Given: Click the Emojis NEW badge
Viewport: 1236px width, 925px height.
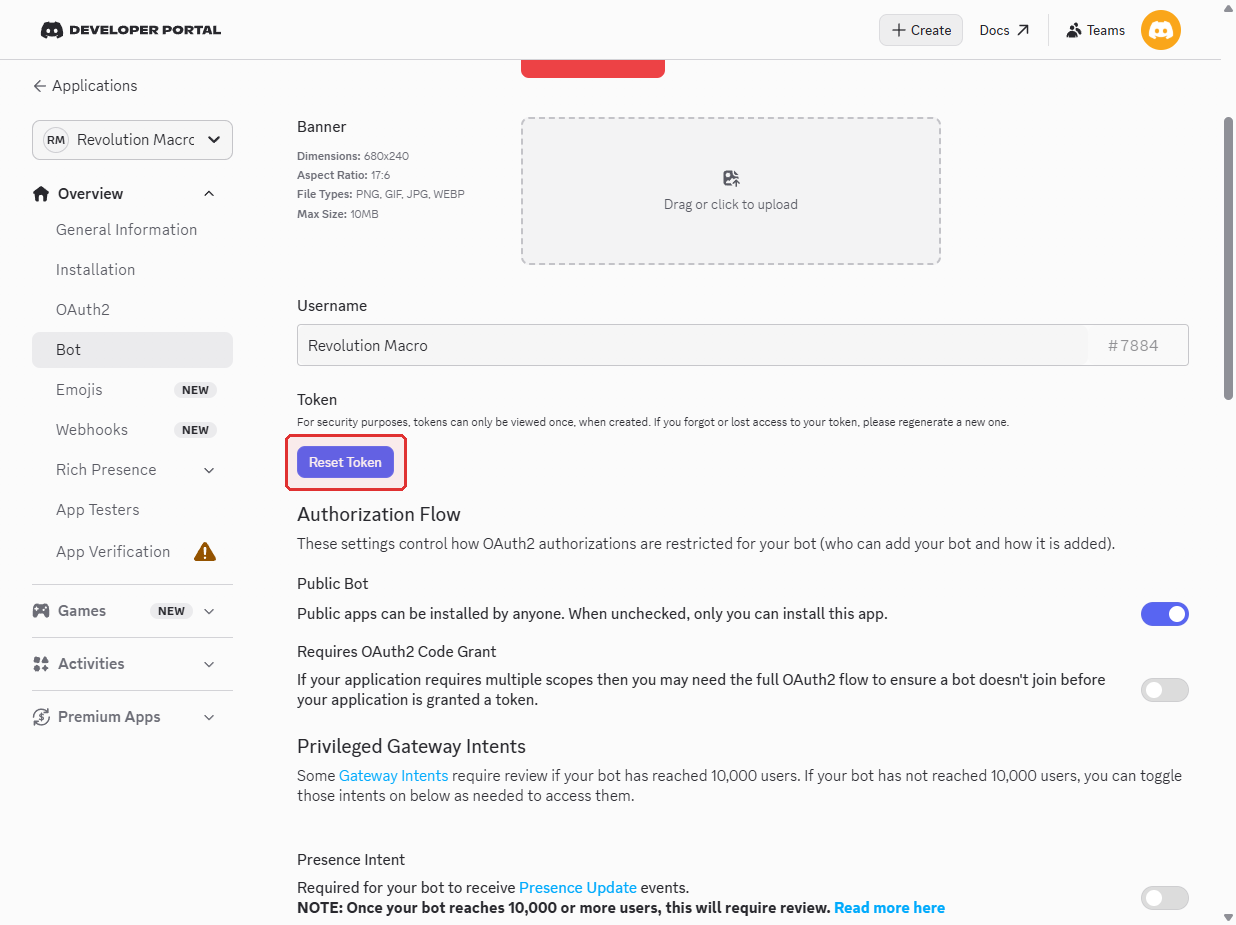Looking at the screenshot, I should (195, 390).
